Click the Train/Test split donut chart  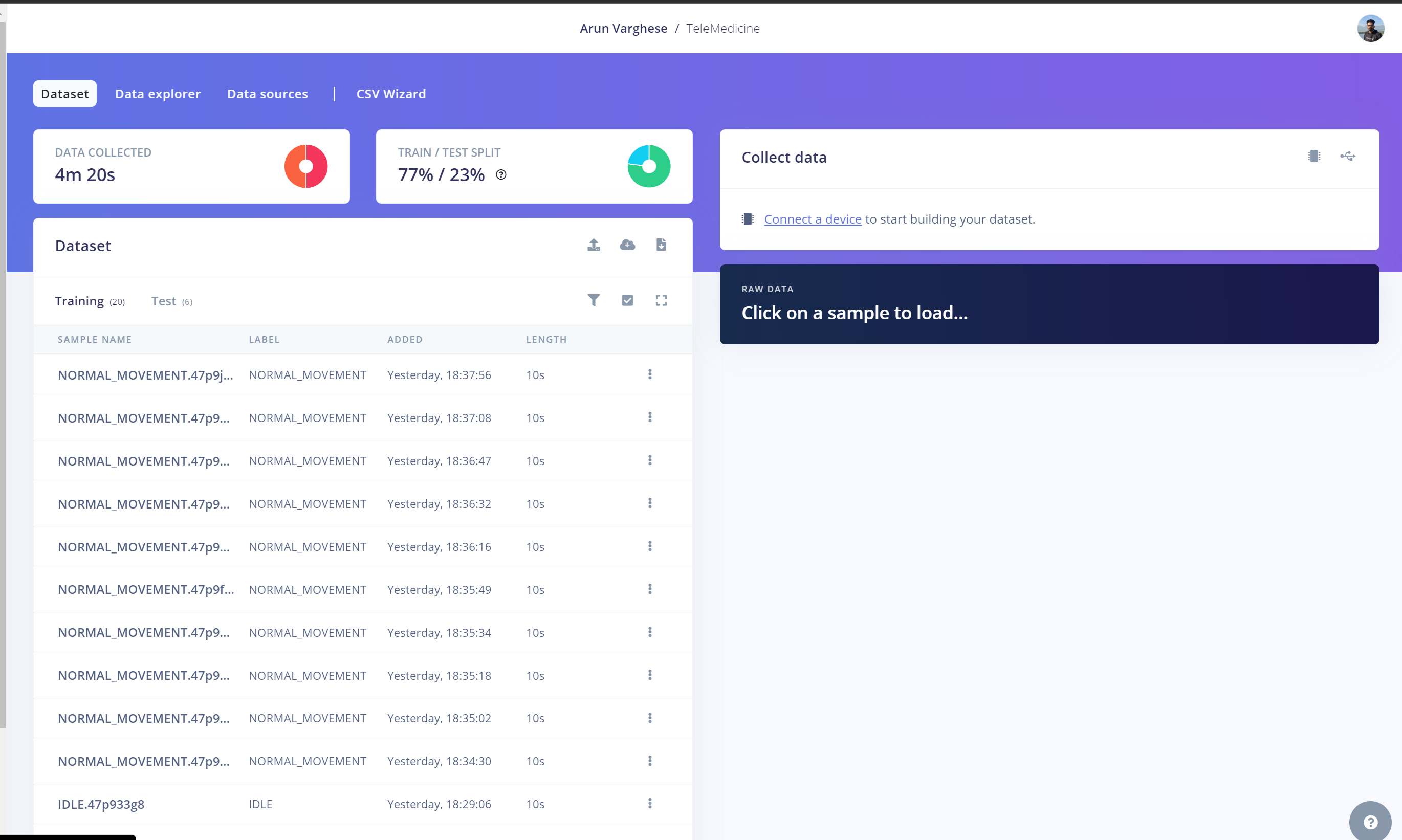[x=648, y=166]
